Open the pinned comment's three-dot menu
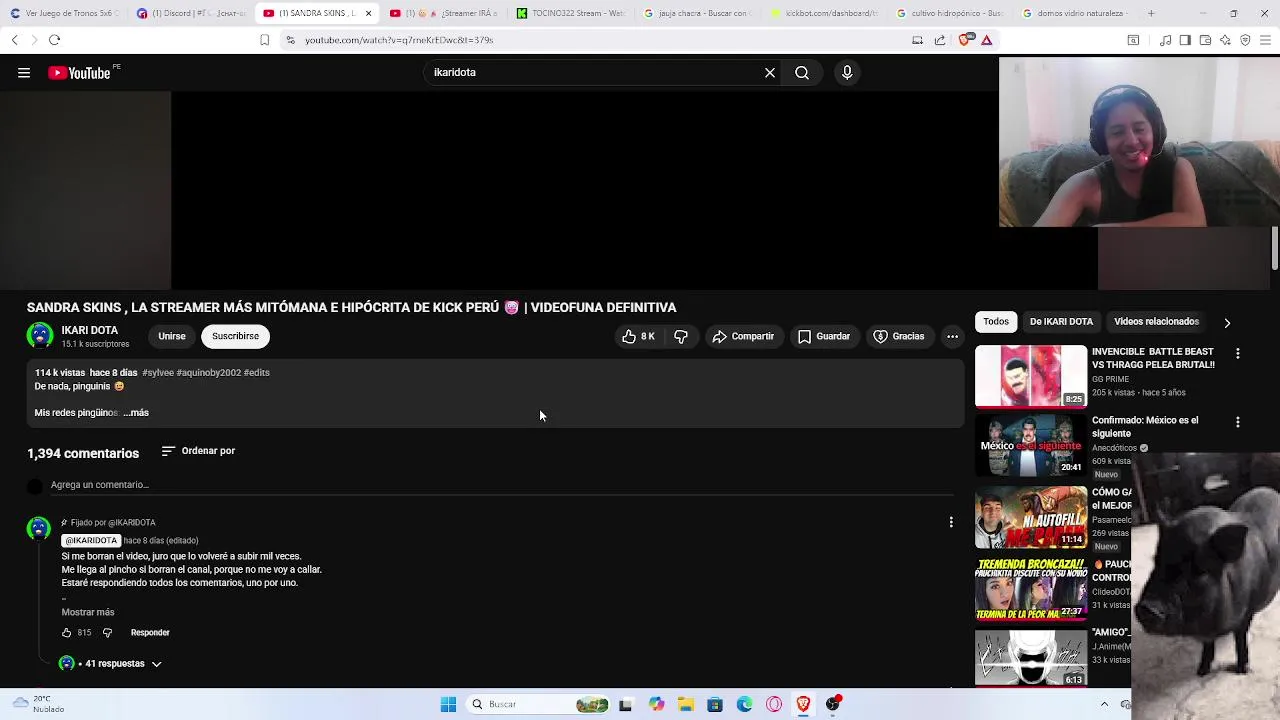The height and width of the screenshot is (720, 1280). (951, 522)
